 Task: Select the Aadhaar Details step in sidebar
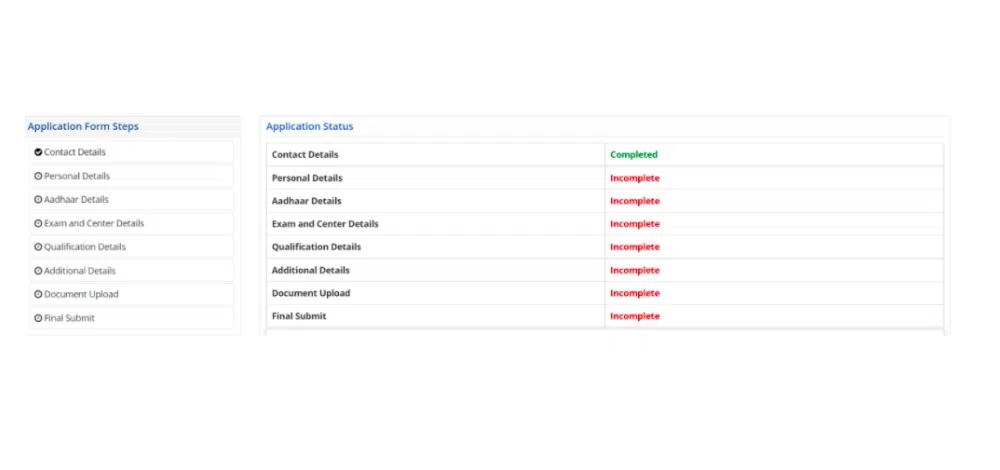(x=76, y=200)
